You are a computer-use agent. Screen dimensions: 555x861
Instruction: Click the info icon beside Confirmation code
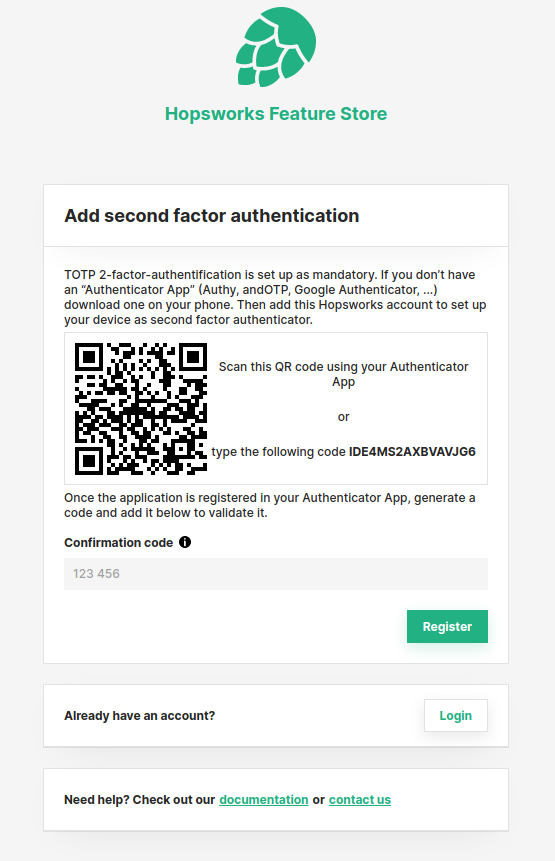pyautogui.click(x=185, y=543)
